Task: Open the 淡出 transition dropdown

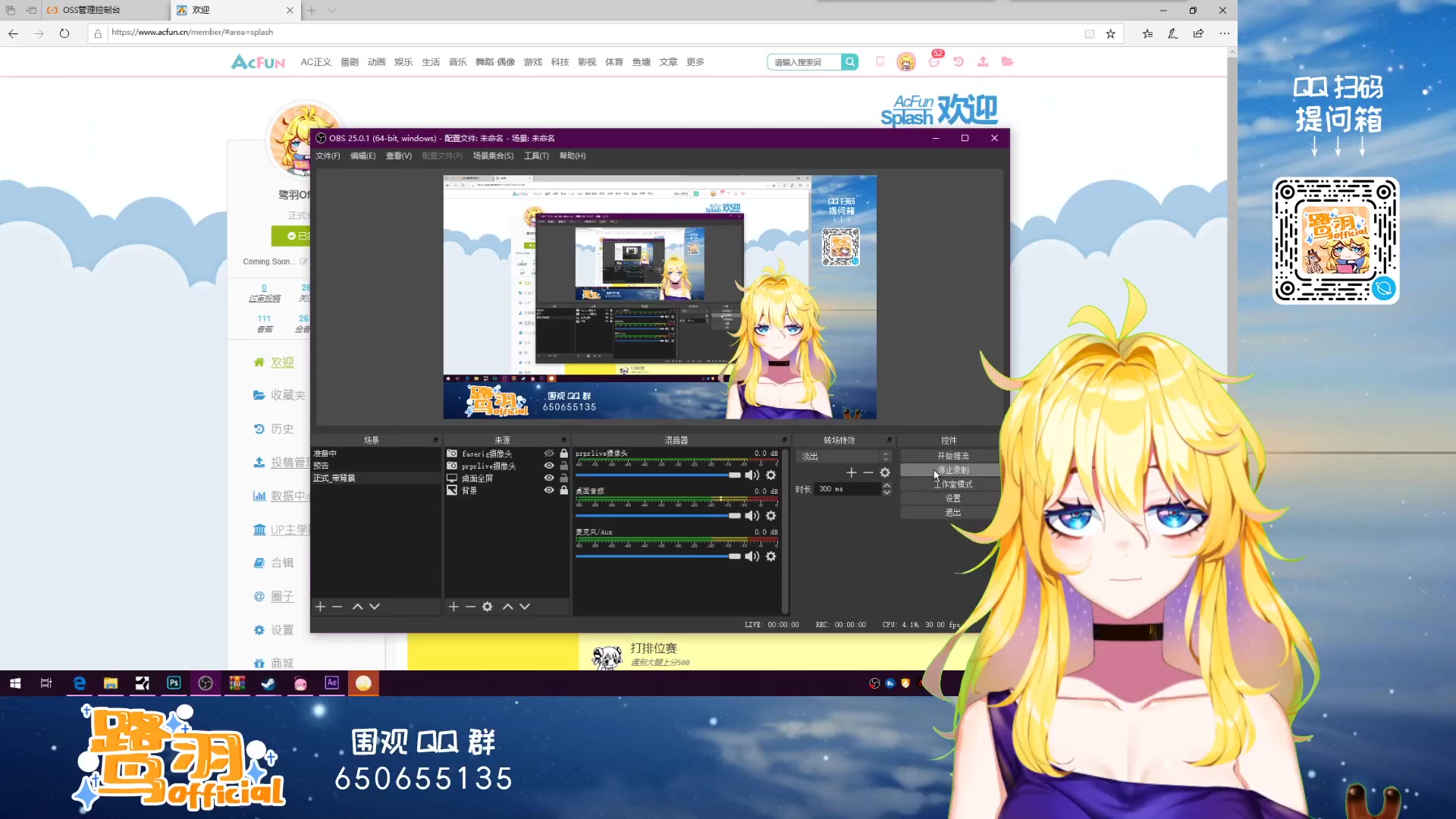Action: 844,457
